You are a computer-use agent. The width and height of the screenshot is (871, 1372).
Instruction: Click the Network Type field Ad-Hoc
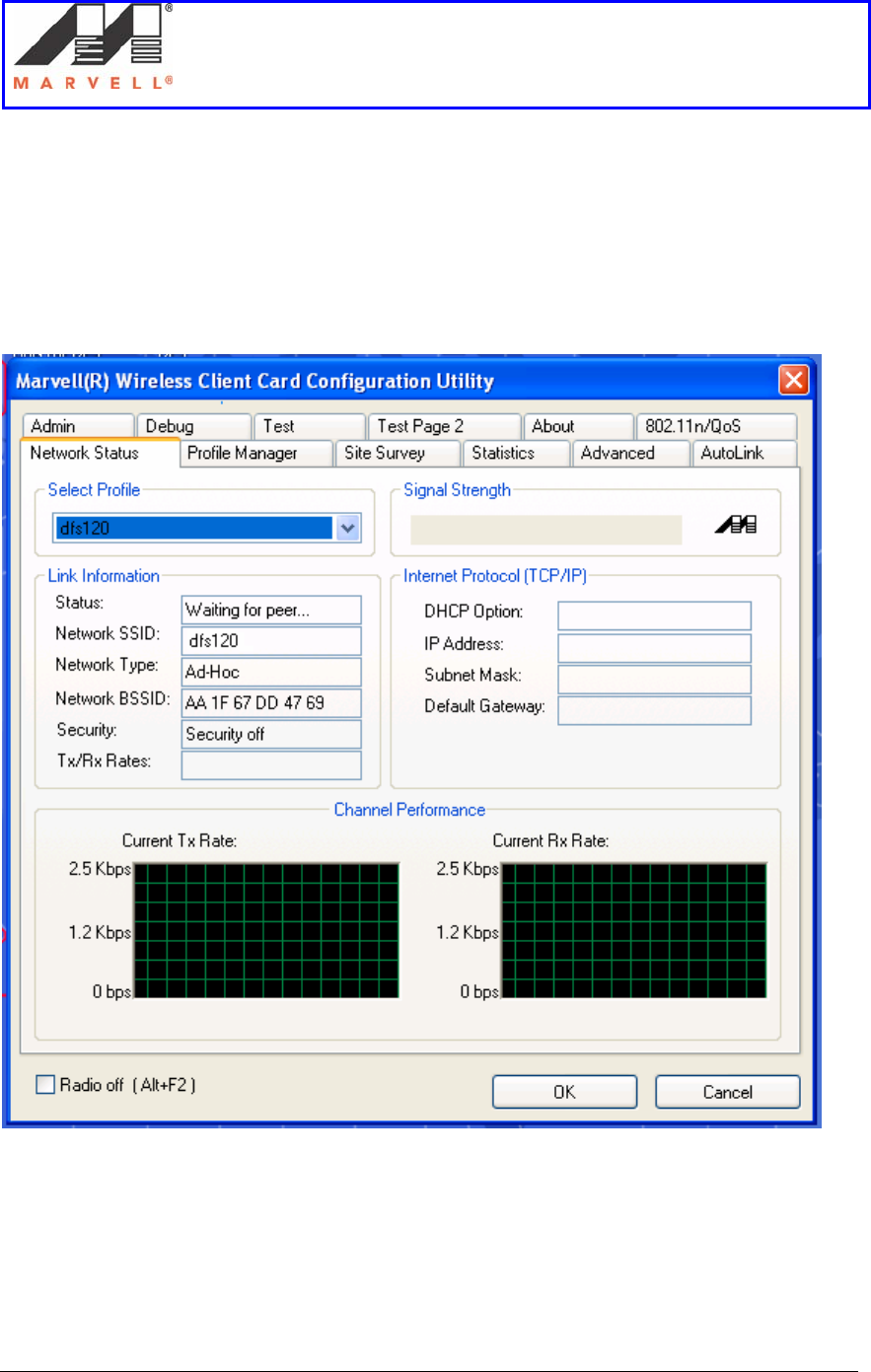(271, 672)
